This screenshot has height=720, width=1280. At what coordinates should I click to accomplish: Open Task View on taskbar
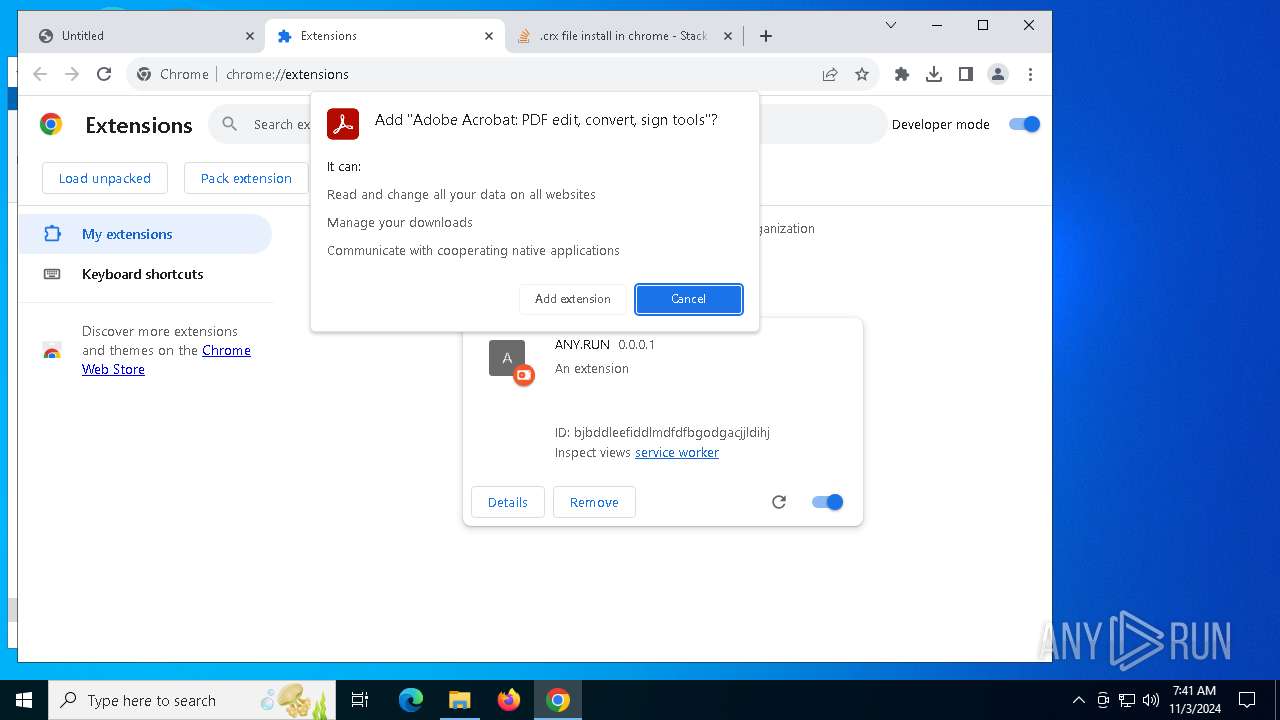tap(360, 700)
